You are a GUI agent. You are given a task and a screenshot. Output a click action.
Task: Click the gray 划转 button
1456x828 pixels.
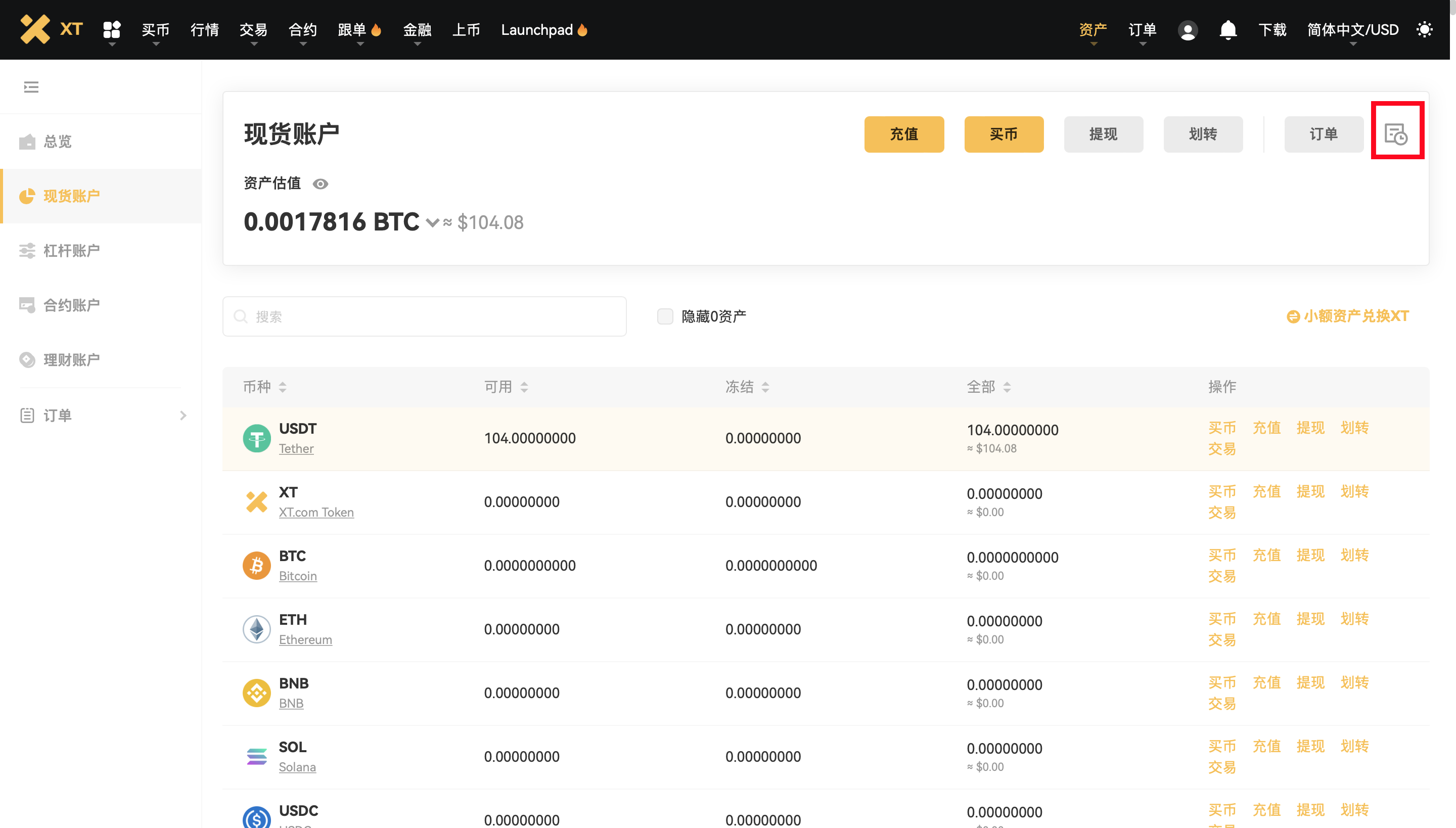(1203, 134)
